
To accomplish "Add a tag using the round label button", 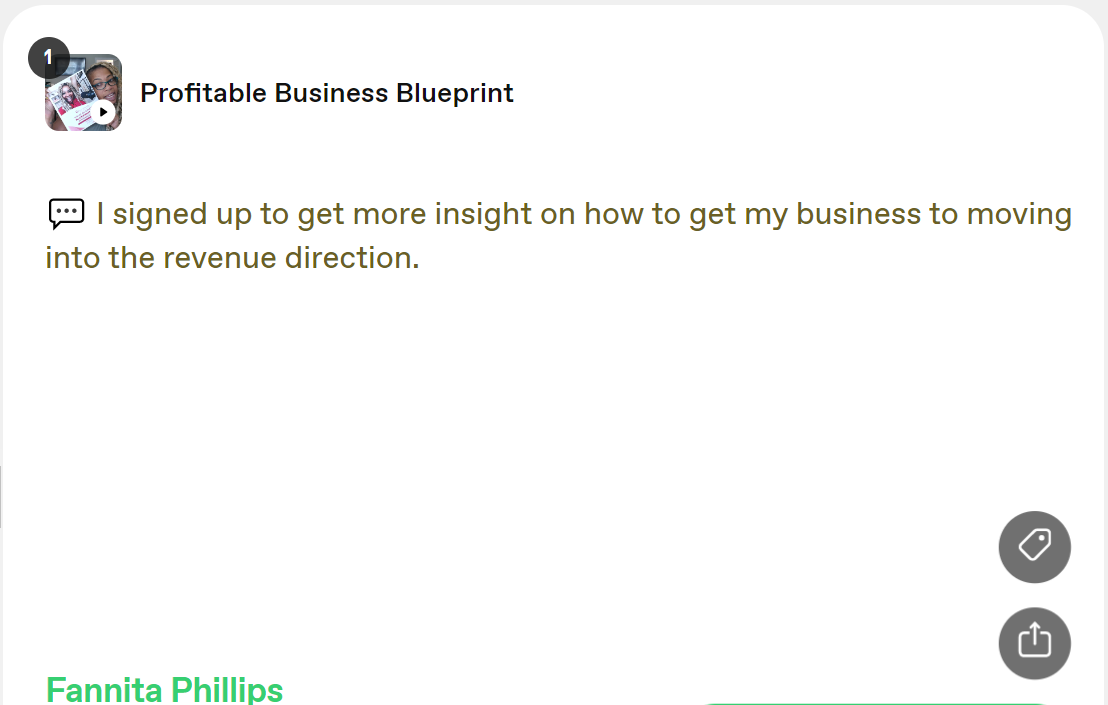I will pyautogui.click(x=1034, y=546).
